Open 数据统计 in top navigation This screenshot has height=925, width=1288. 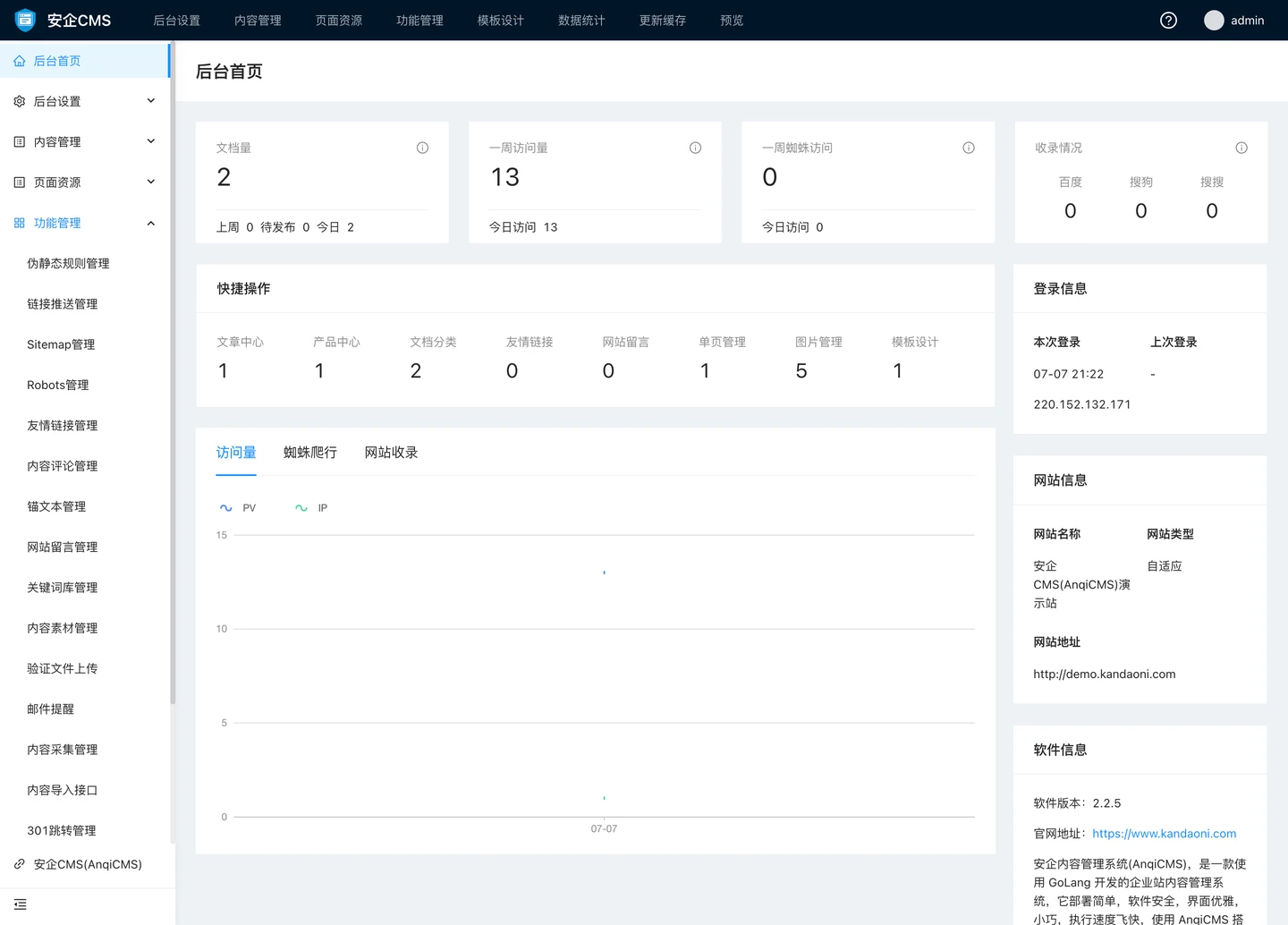(581, 21)
